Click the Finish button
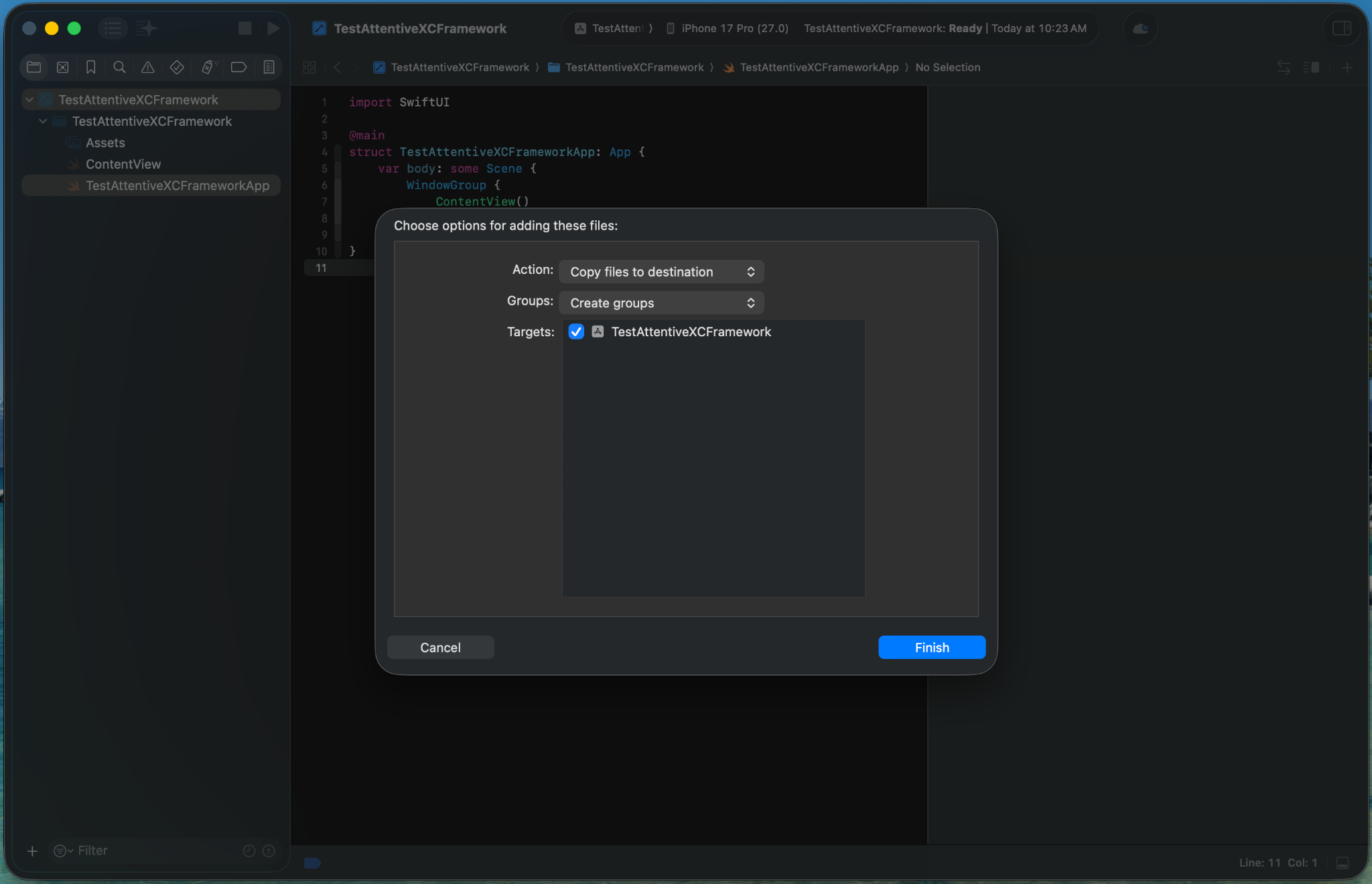 932,648
